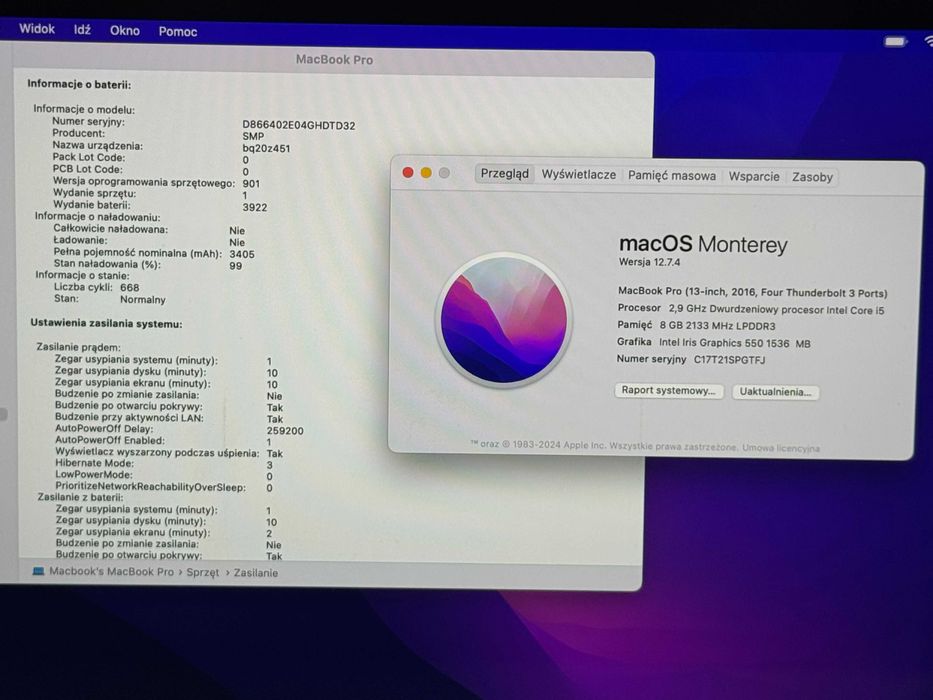This screenshot has width=933, height=700.
Task: Check the battery icon in menu bar
Action: coord(895,42)
